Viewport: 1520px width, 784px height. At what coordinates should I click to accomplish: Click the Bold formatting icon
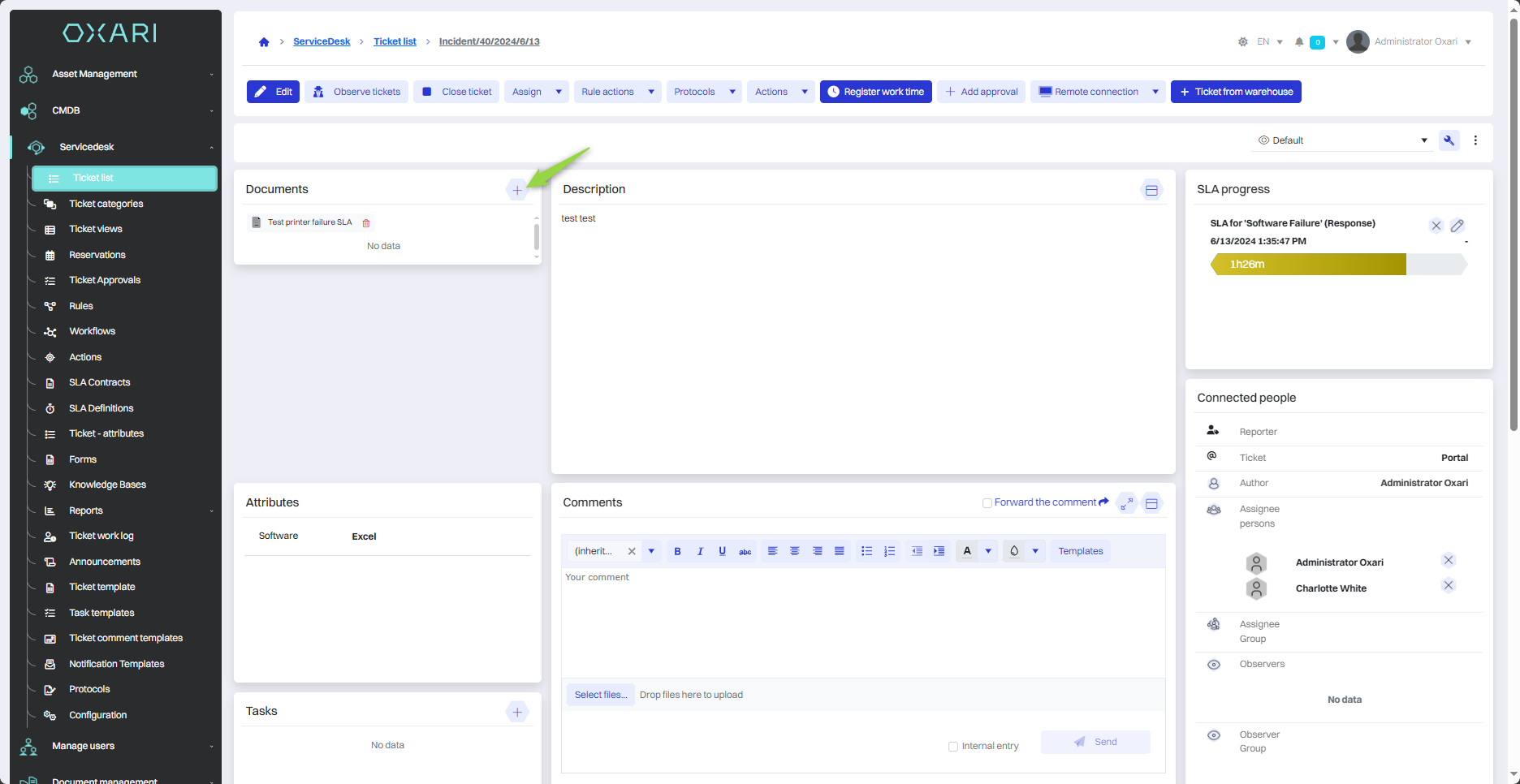677,551
